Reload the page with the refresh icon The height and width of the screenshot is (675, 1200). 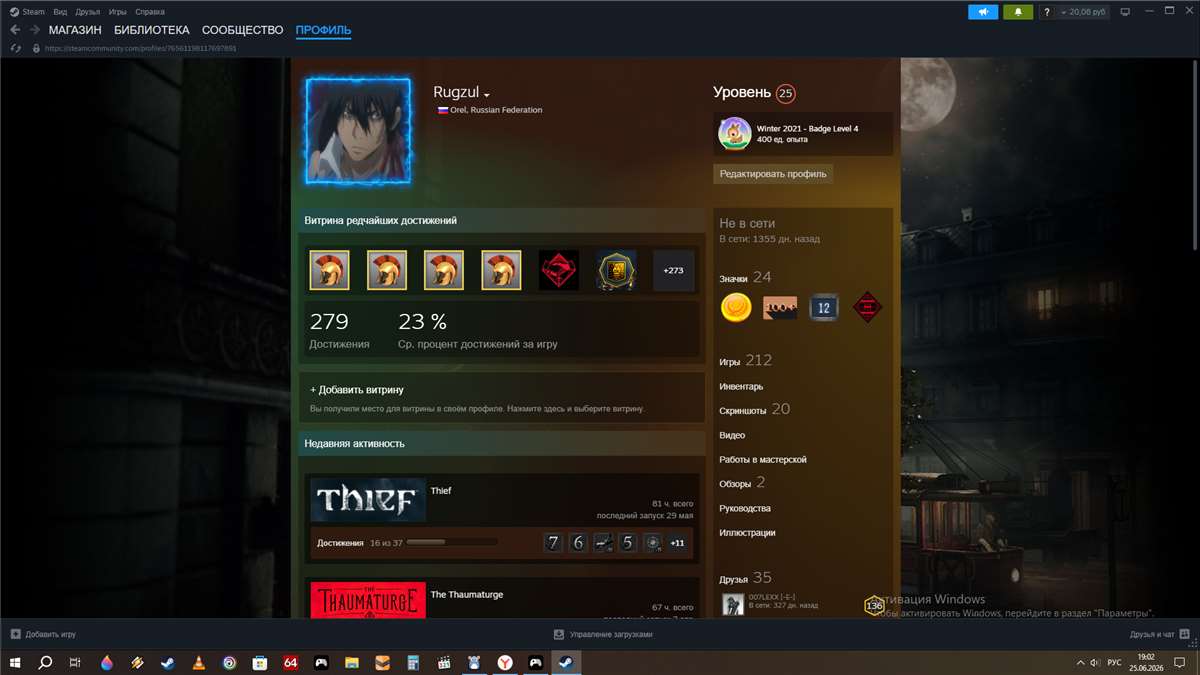(x=15, y=48)
